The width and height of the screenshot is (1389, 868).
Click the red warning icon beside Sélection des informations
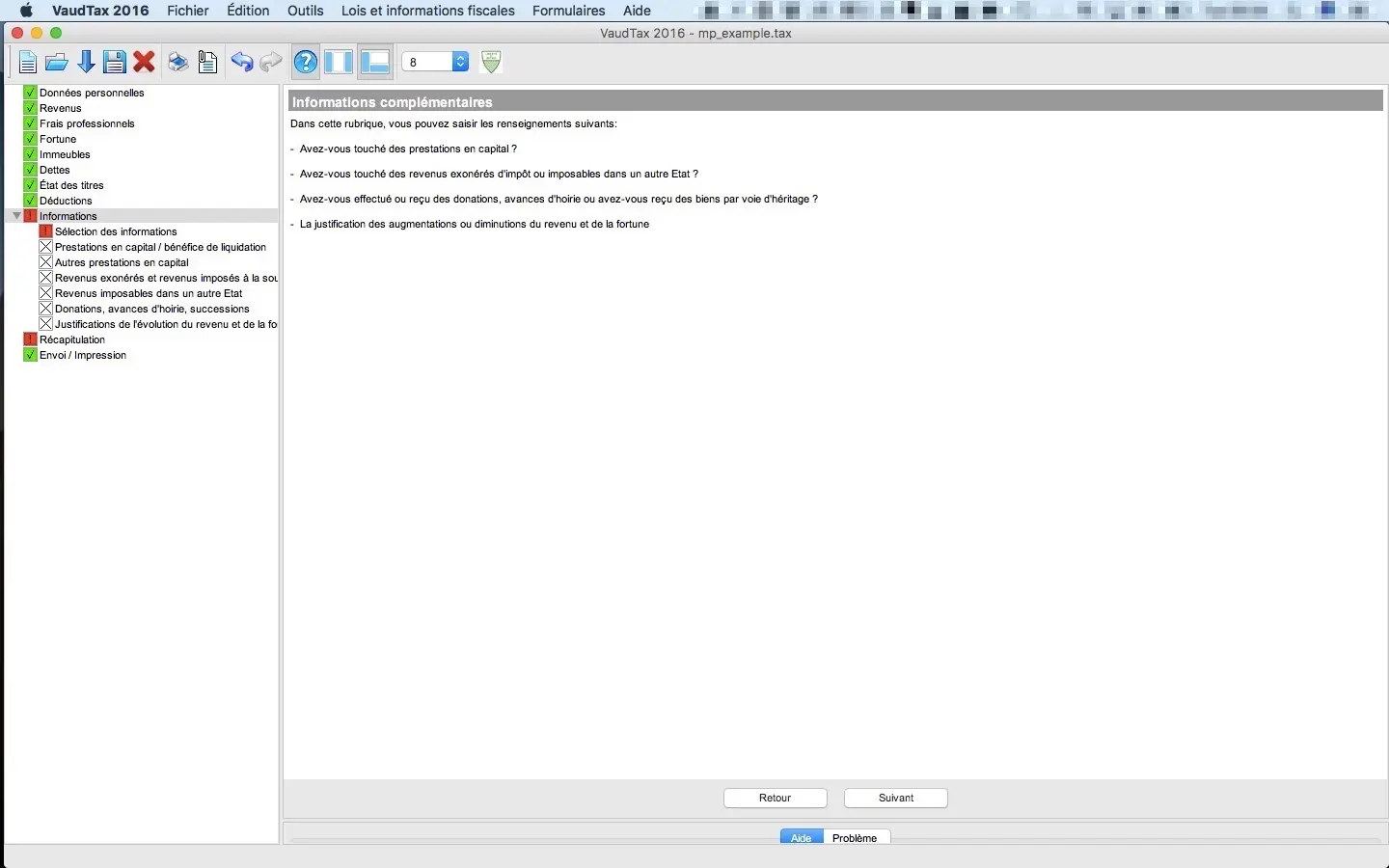tap(45, 231)
